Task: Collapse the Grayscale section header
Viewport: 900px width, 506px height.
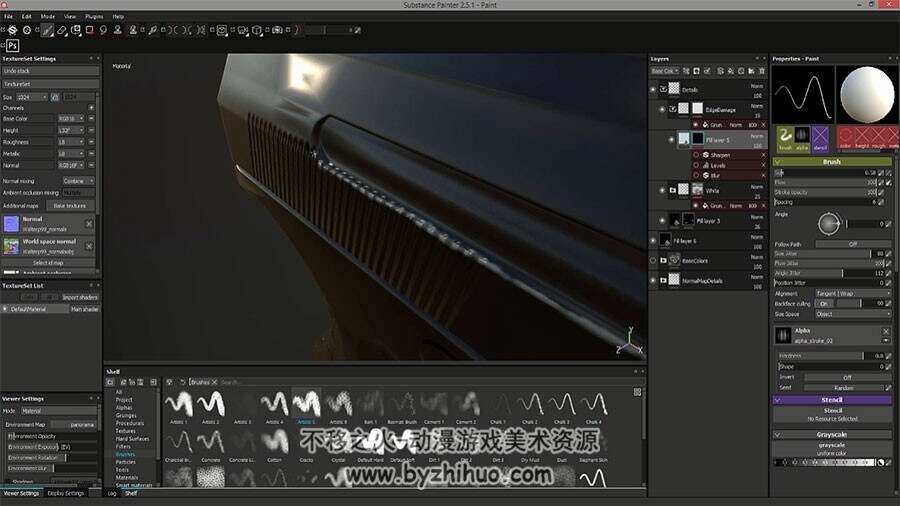Action: [832, 435]
